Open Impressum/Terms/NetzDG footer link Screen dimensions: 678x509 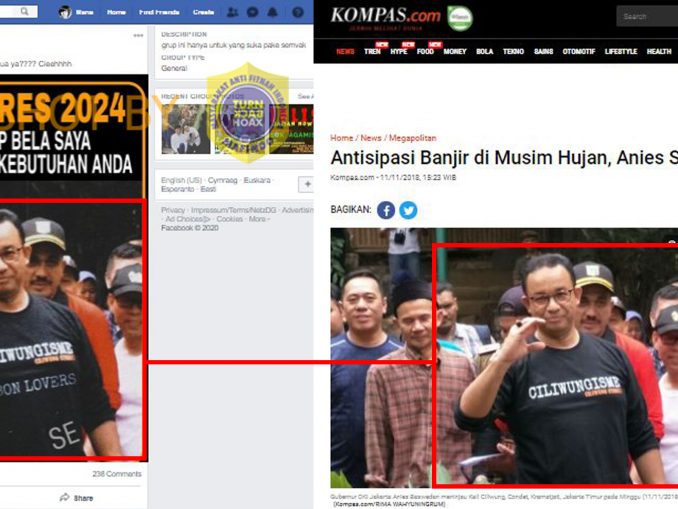point(233,210)
